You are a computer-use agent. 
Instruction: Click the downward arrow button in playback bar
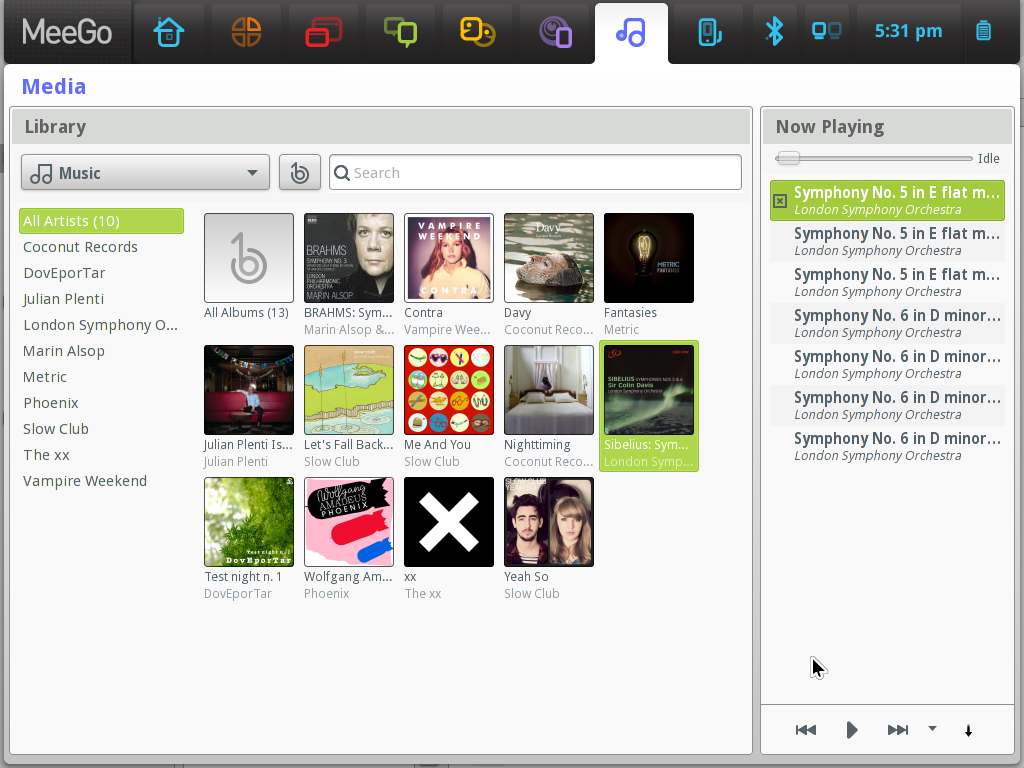coord(968,730)
